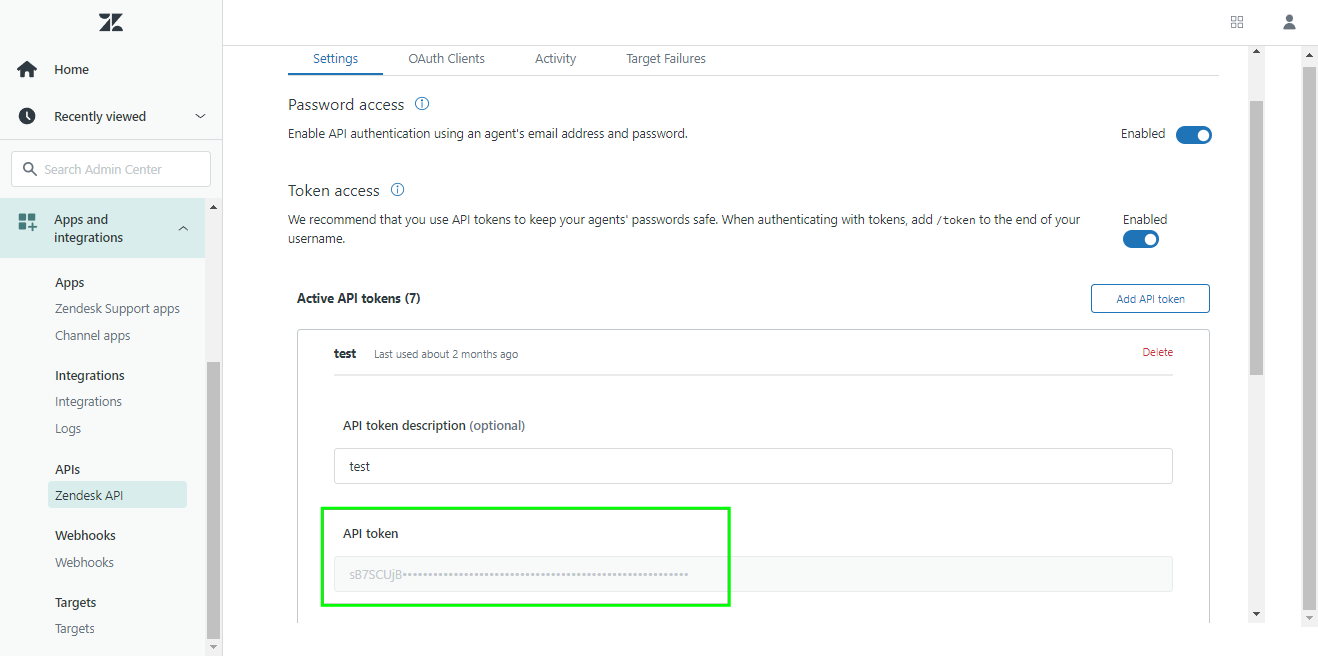
Task: Click info icon next to Token access
Action: (397, 190)
